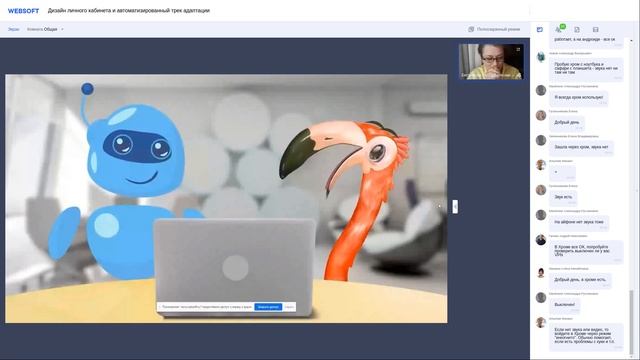Click the WEBSOFT logo
Screen dimensions: 640x360
(x=23, y=11)
